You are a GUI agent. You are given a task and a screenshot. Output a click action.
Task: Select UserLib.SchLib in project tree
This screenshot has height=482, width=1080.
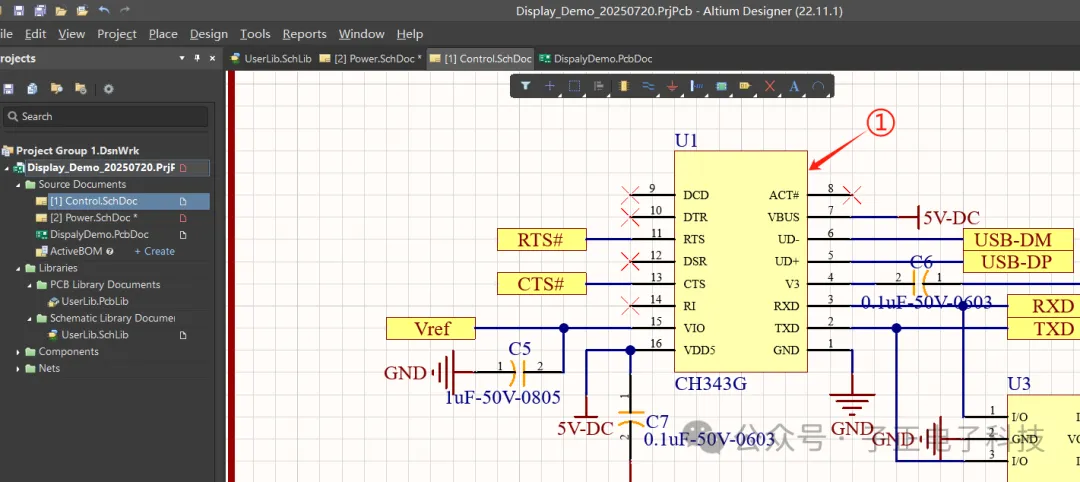coord(94,335)
